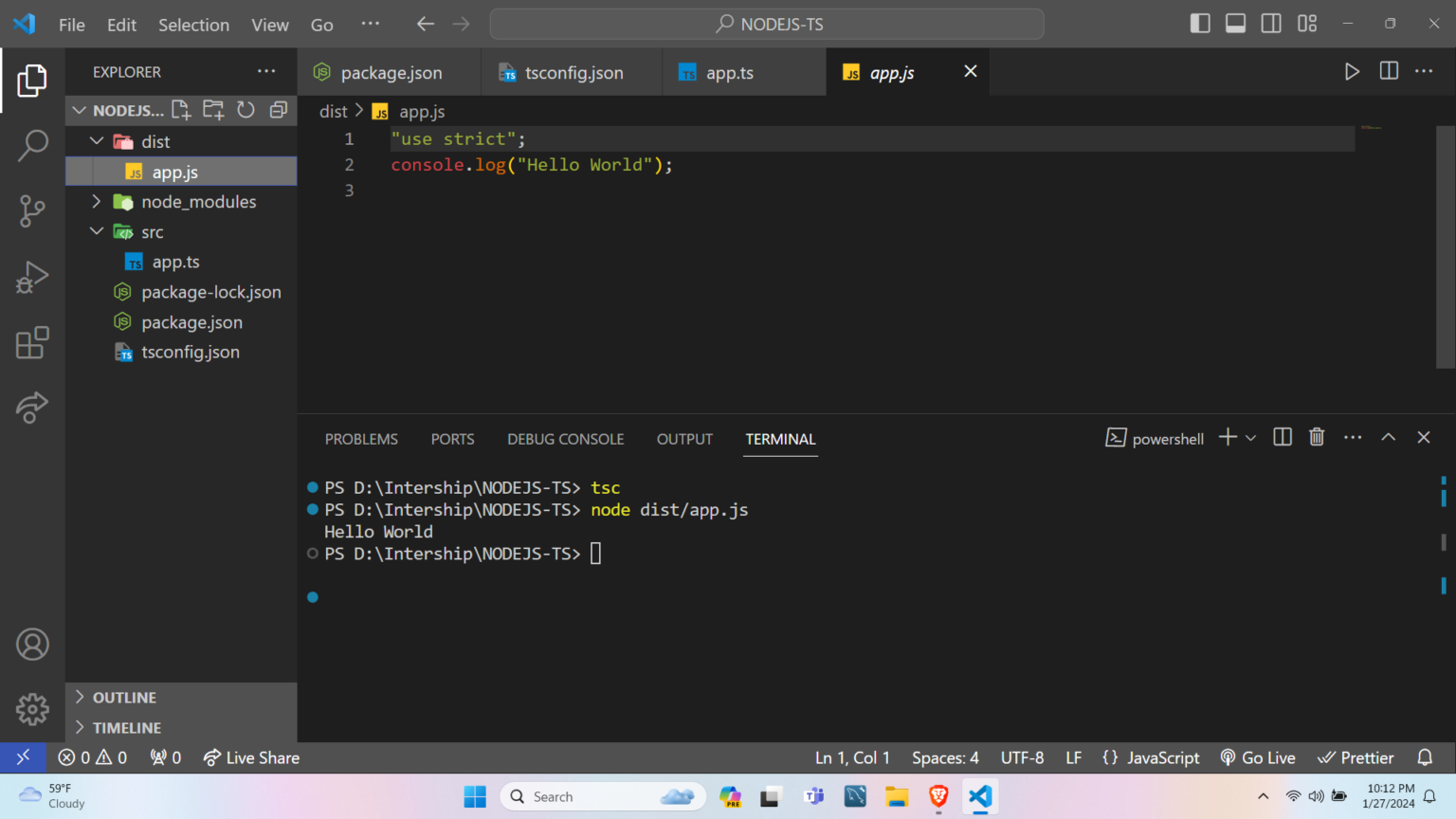1456x819 pixels.
Task: Switch to tsconfig.json editor tab
Action: tap(572, 72)
